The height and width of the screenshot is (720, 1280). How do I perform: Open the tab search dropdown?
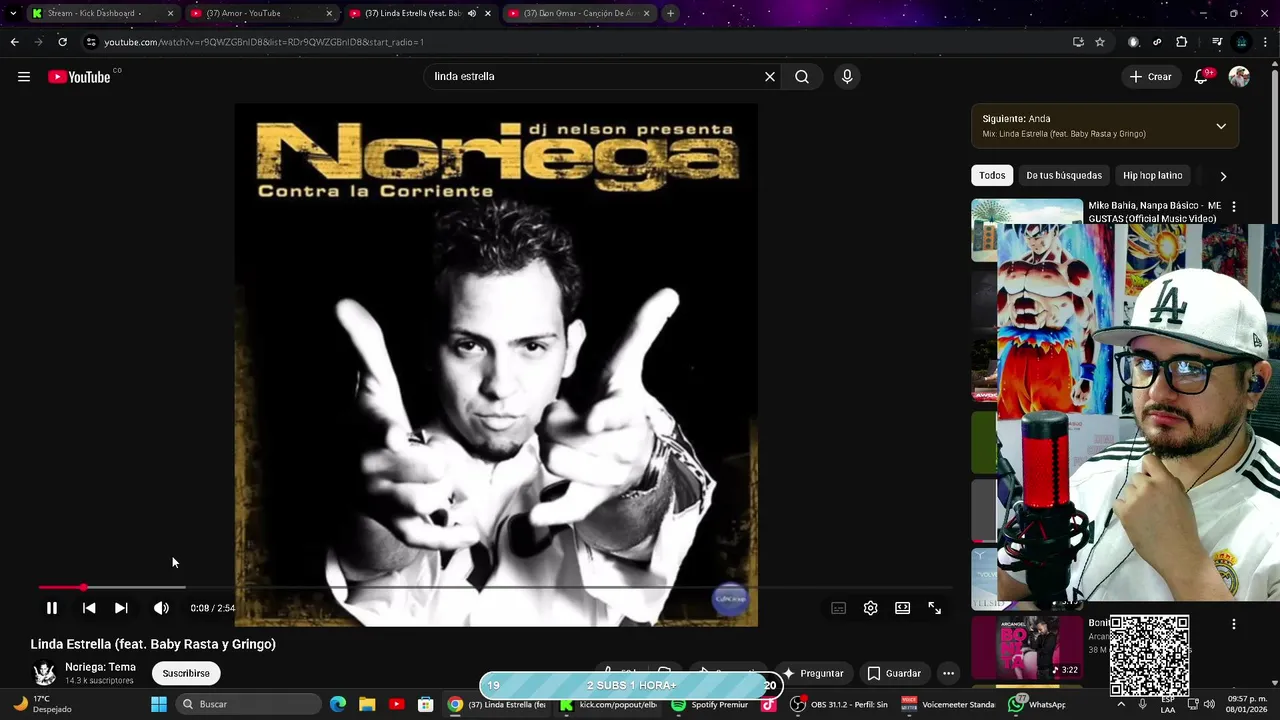[x=12, y=13]
